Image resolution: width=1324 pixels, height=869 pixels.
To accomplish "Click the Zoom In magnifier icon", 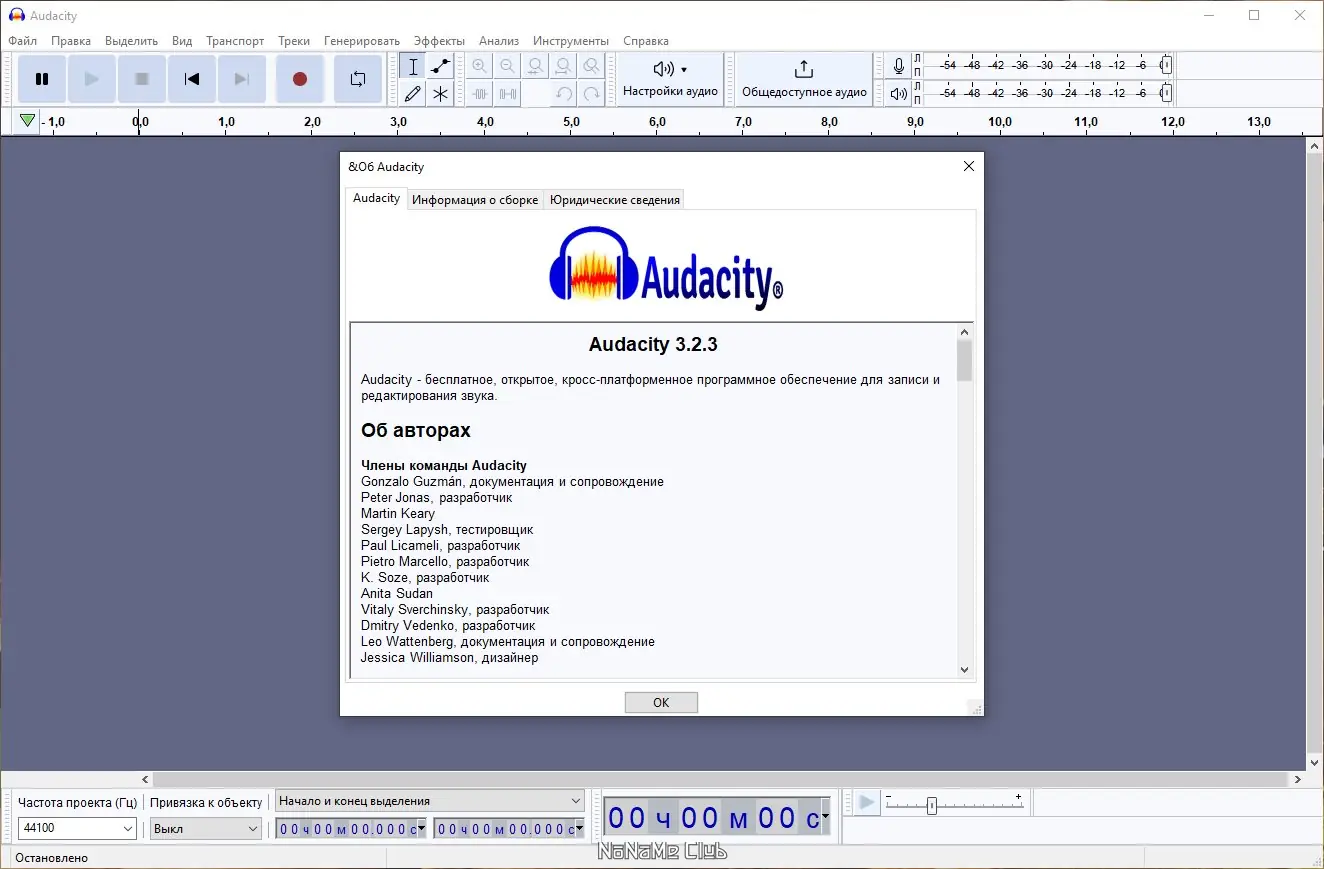I will tap(480, 66).
